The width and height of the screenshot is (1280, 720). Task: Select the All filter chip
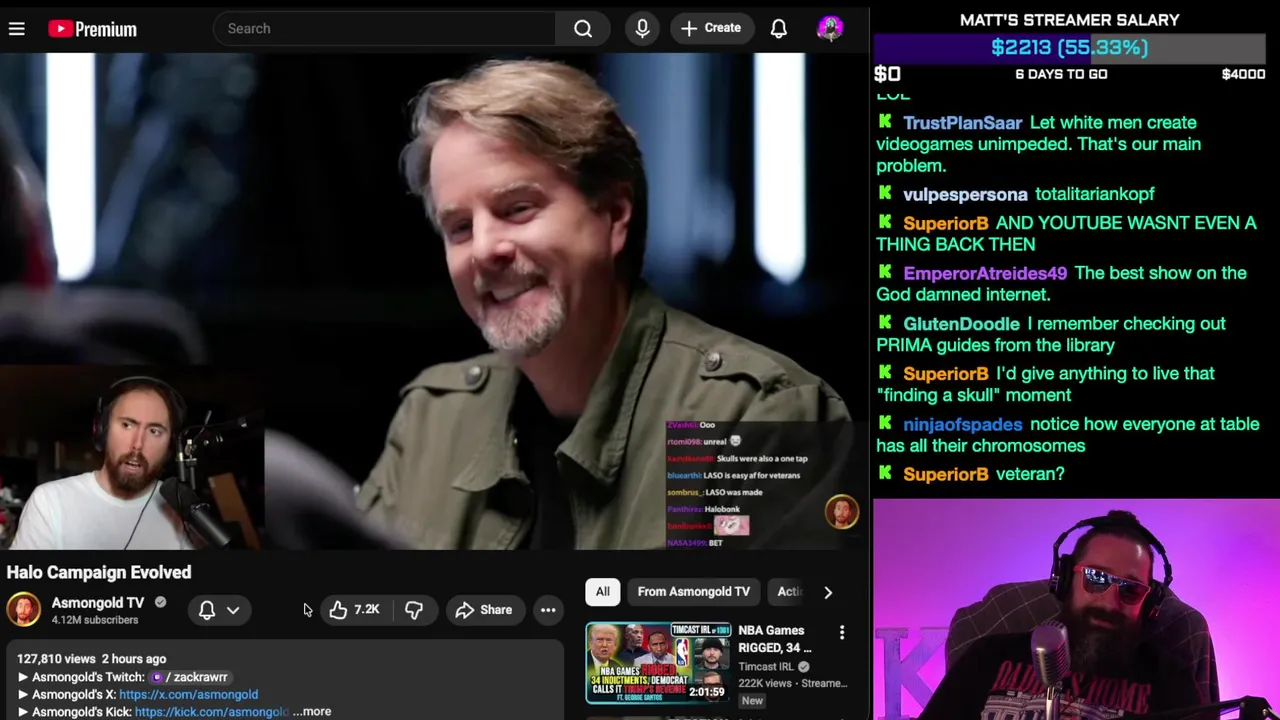(x=603, y=592)
